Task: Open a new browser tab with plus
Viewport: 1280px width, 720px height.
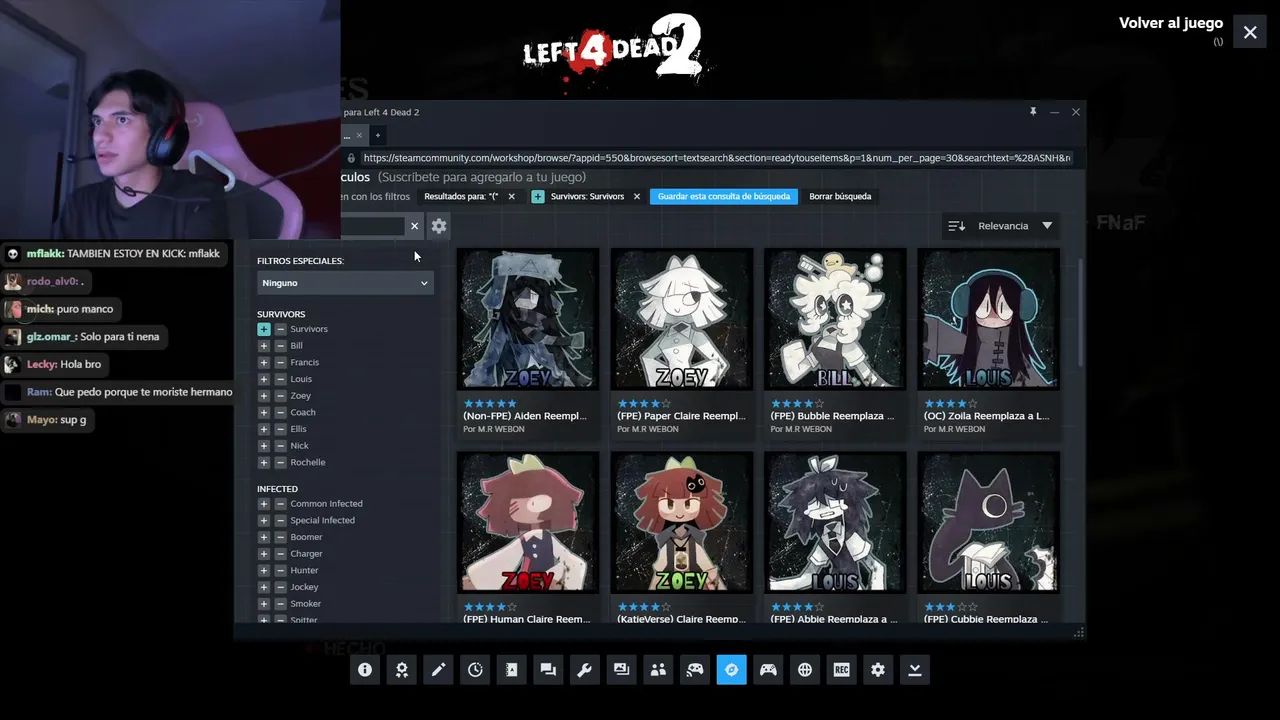Action: [x=377, y=135]
